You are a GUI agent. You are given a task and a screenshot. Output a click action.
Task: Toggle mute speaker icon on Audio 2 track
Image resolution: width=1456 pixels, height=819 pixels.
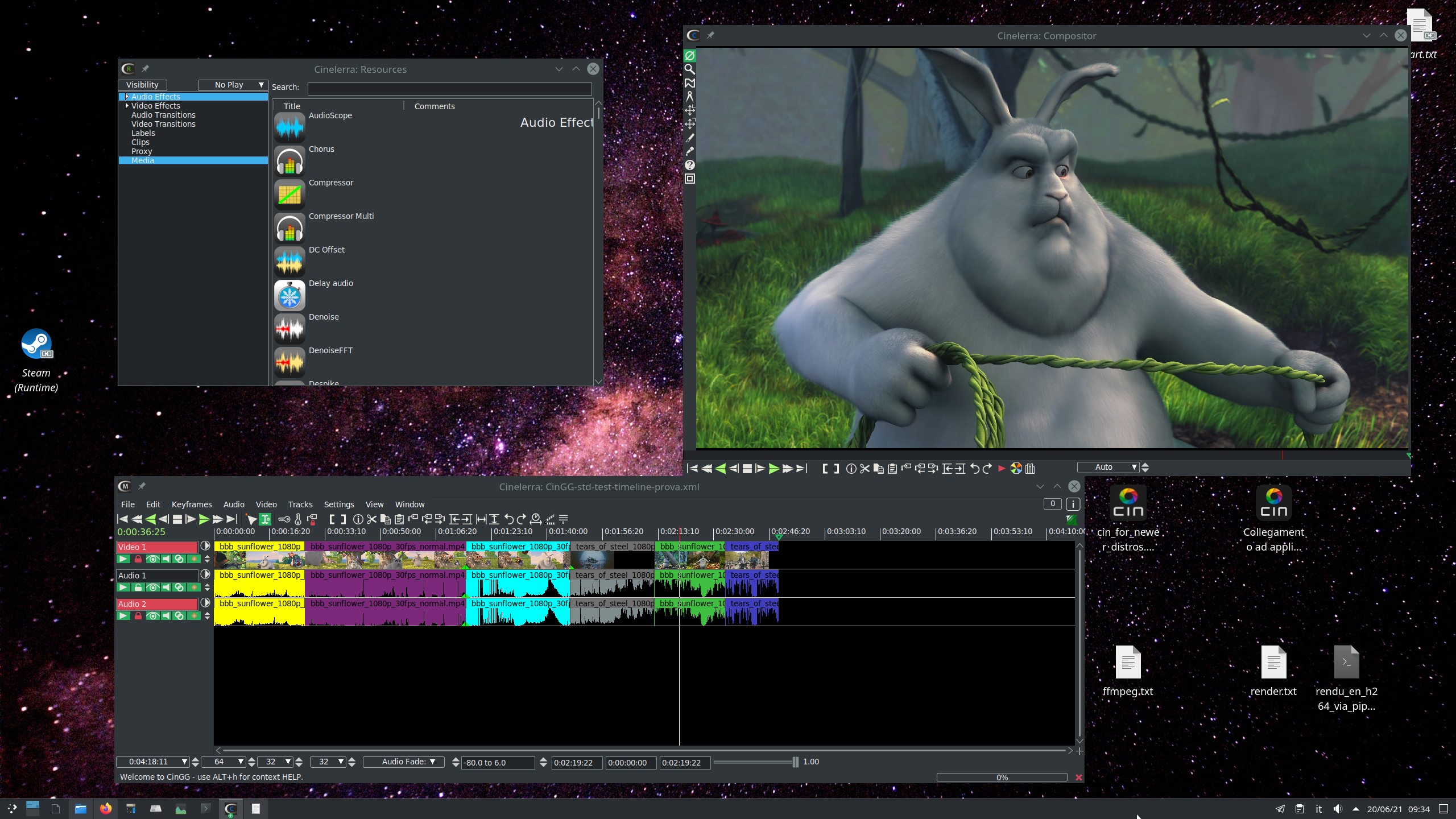[x=166, y=616]
